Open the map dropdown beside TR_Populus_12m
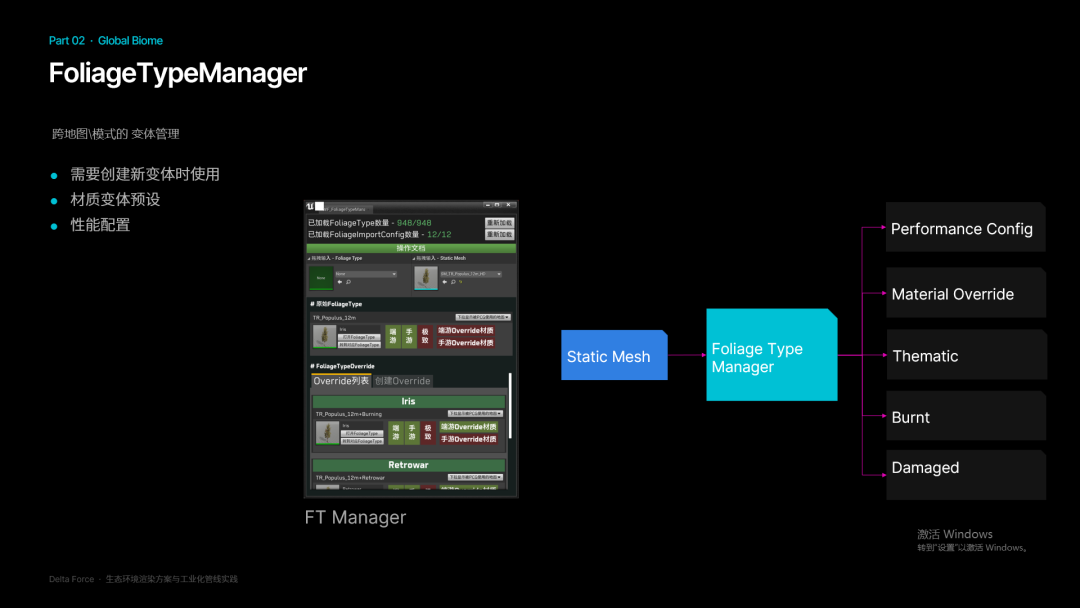The width and height of the screenshot is (1080, 608). (483, 317)
